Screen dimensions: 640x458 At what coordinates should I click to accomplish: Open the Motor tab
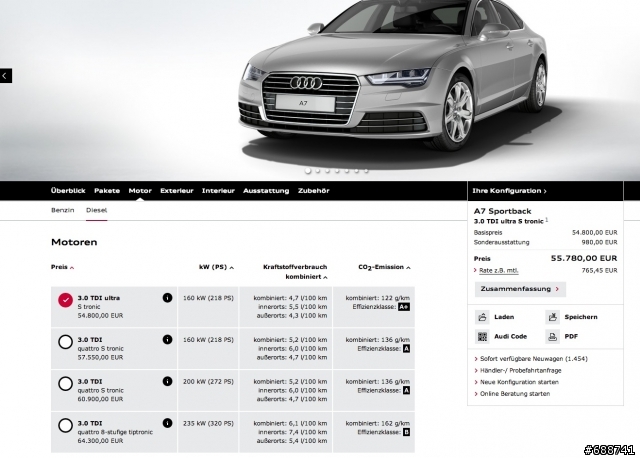[140, 191]
